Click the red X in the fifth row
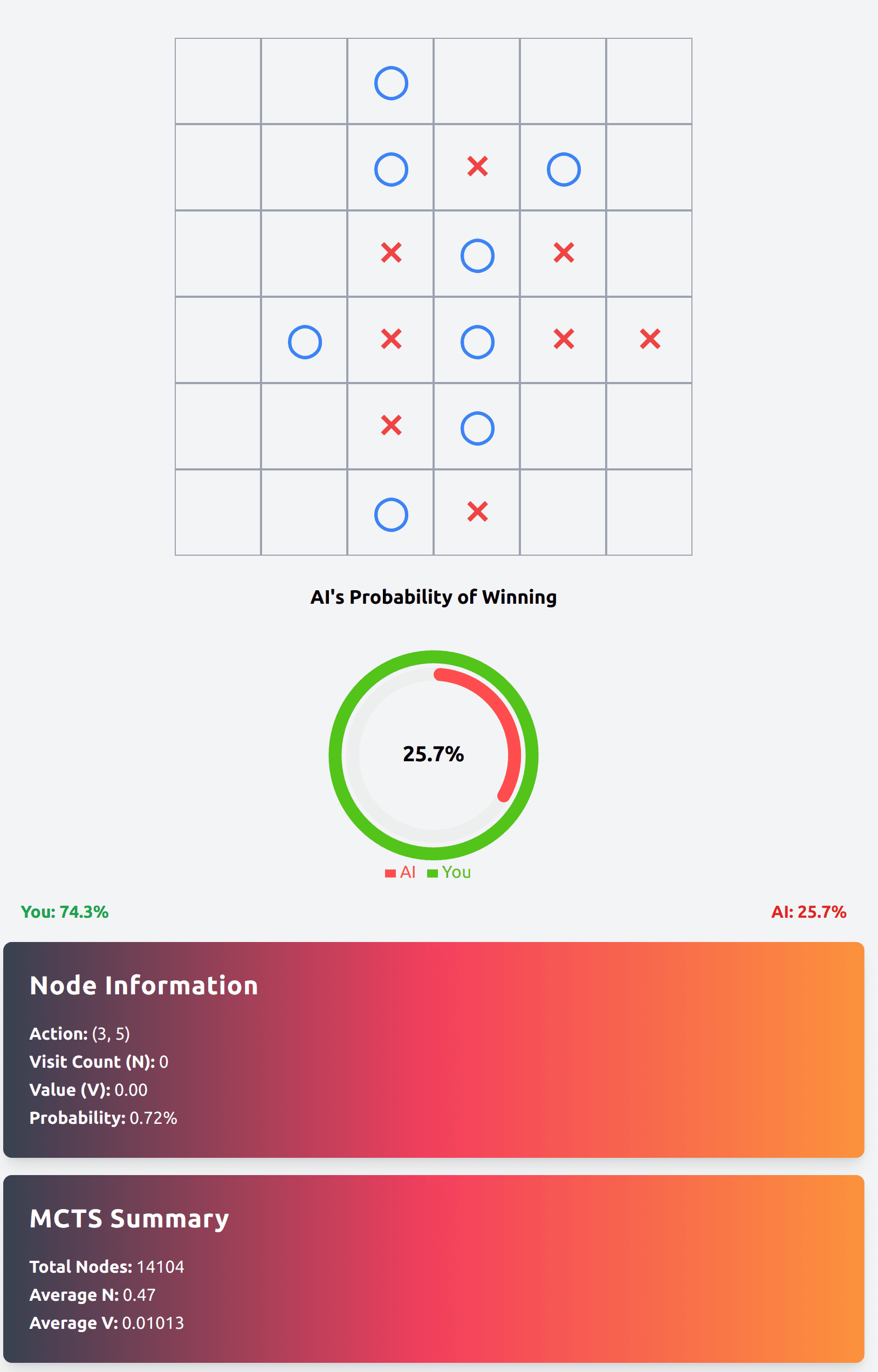878x1372 pixels. tap(391, 425)
